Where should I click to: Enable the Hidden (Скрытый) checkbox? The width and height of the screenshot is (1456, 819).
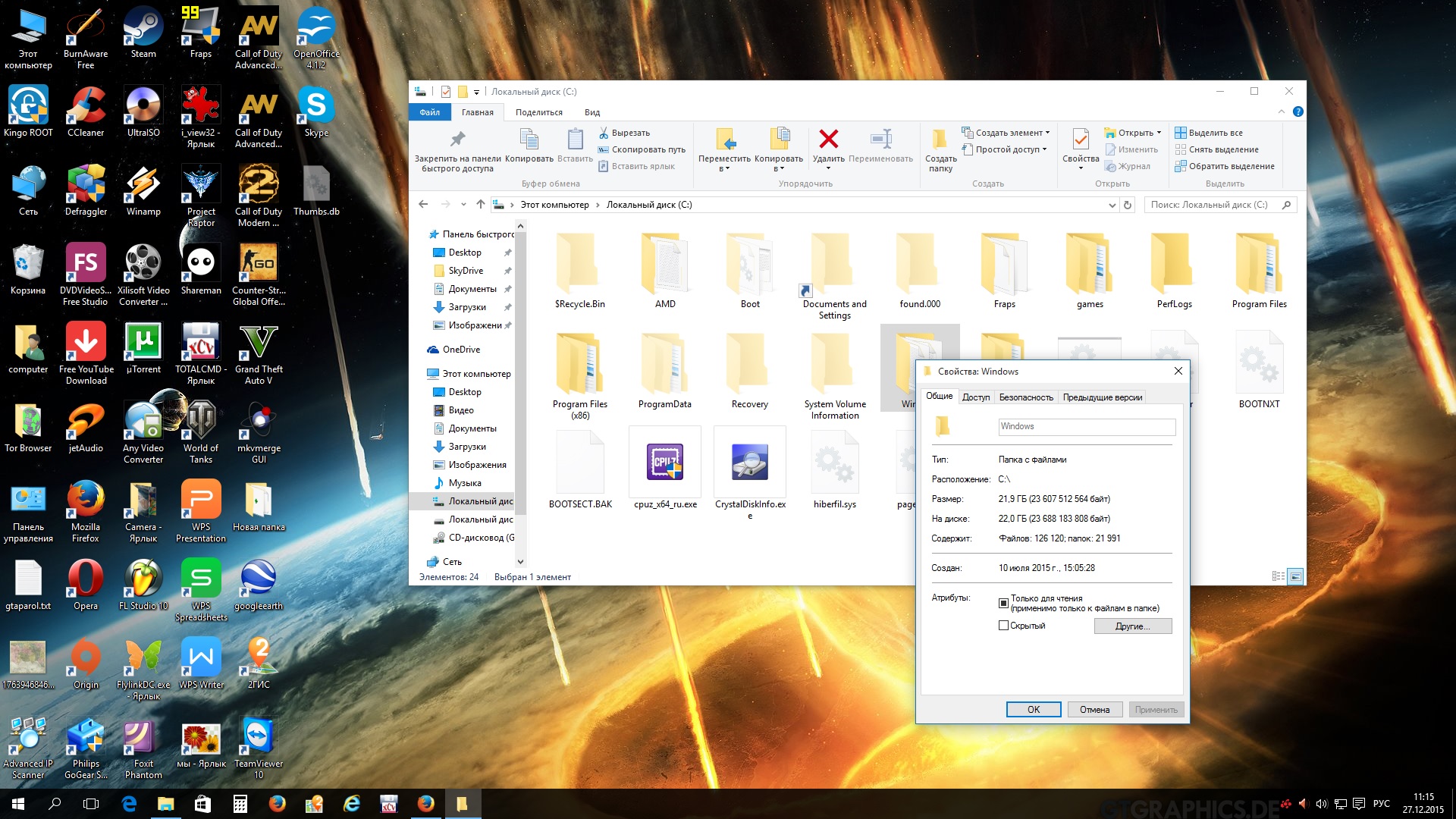1003,626
